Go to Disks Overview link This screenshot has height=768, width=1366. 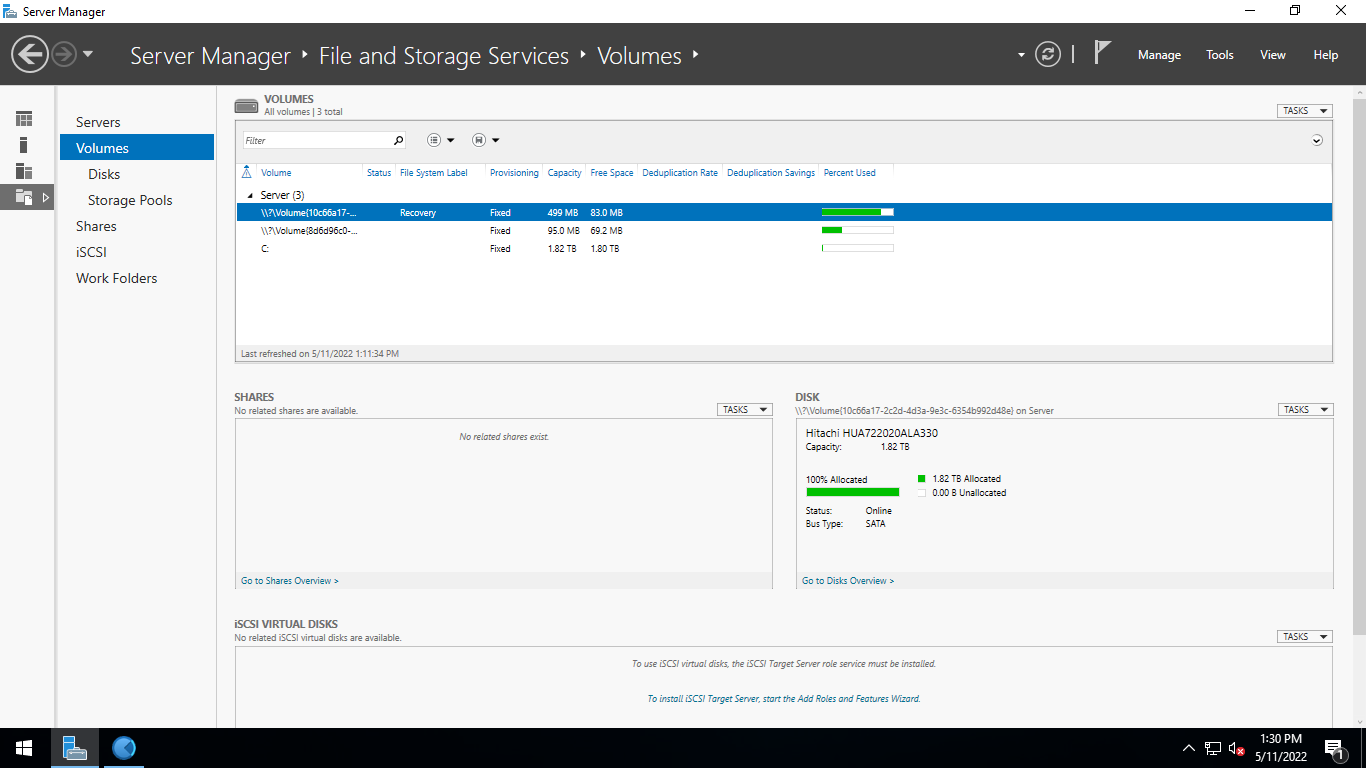(x=847, y=581)
